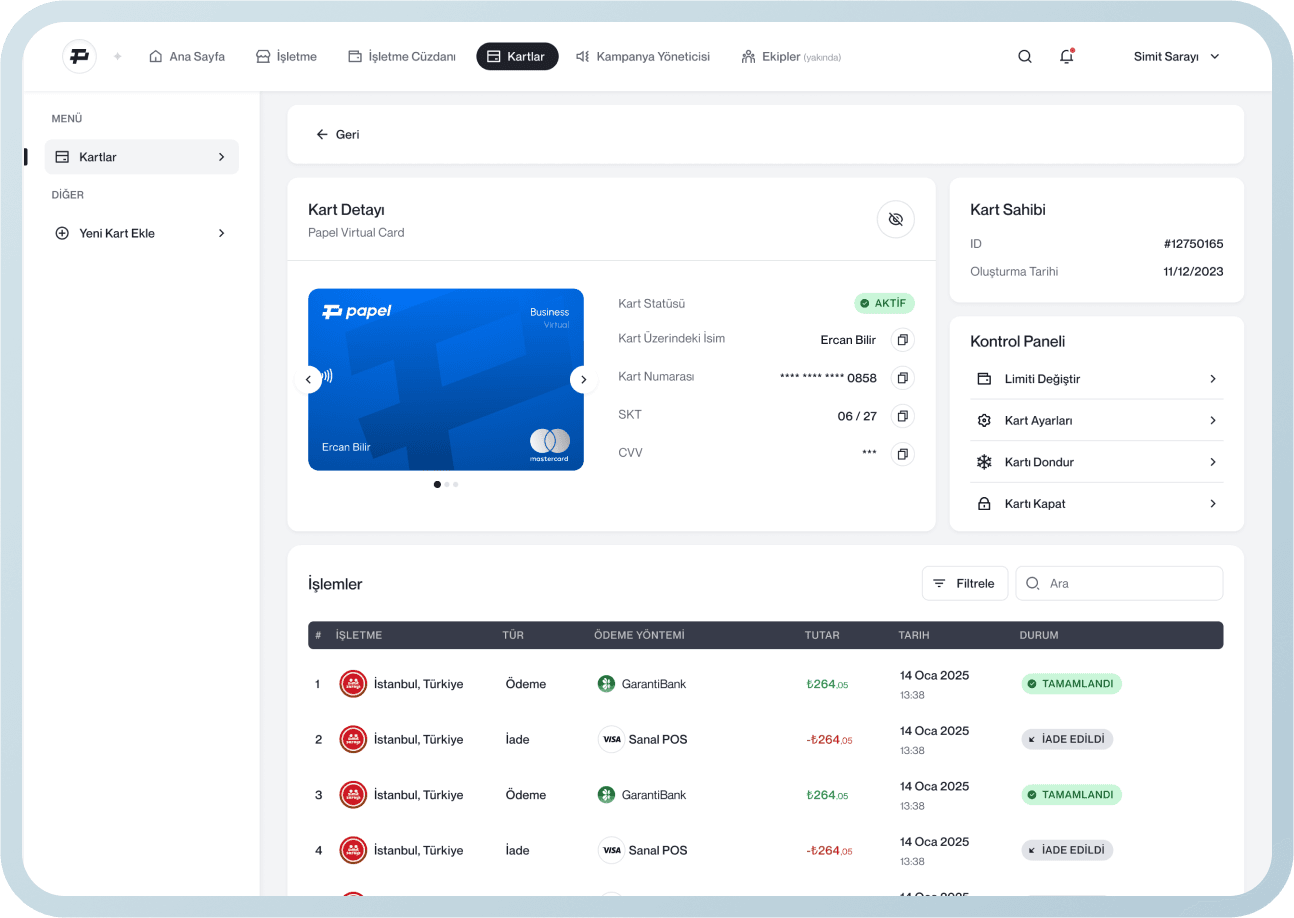Open Limiti Değiştir in Kontrol Paneli

tap(1097, 379)
